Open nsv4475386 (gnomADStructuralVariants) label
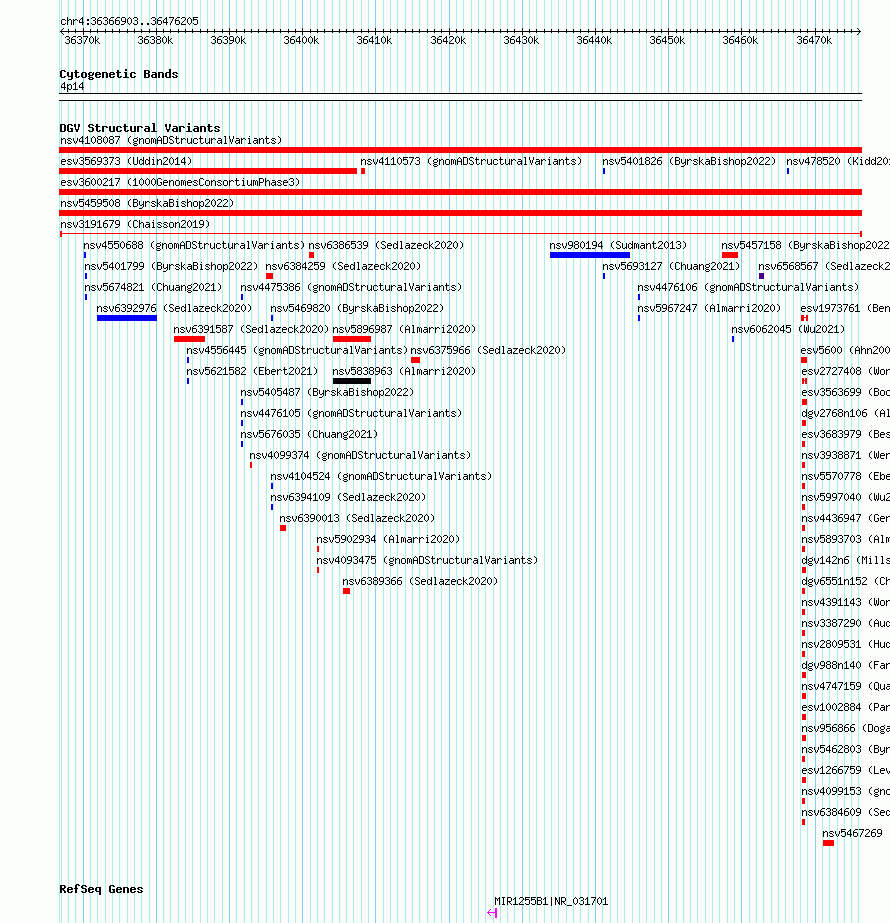The height and width of the screenshot is (923, 890). click(351, 287)
